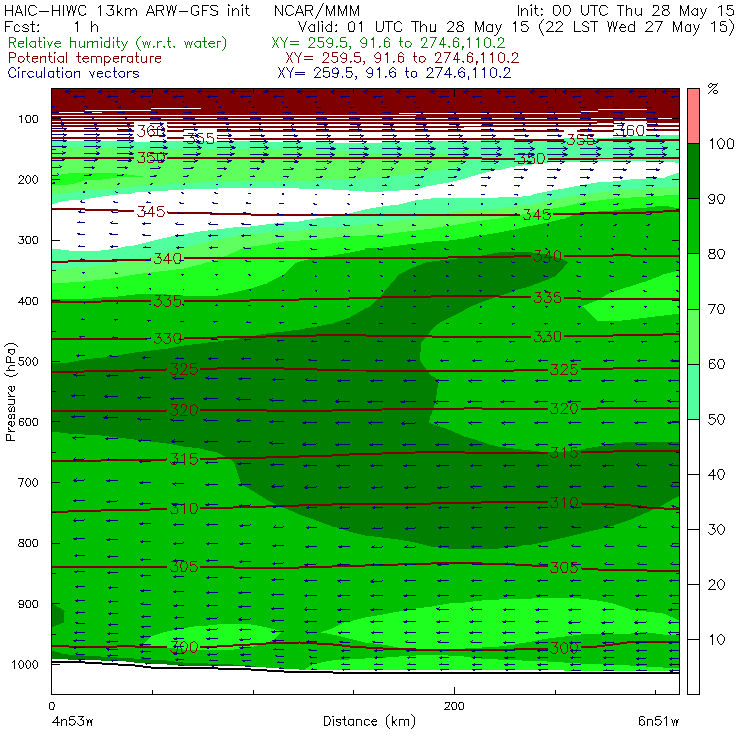Click the '60' color bar label

[x=716, y=364]
